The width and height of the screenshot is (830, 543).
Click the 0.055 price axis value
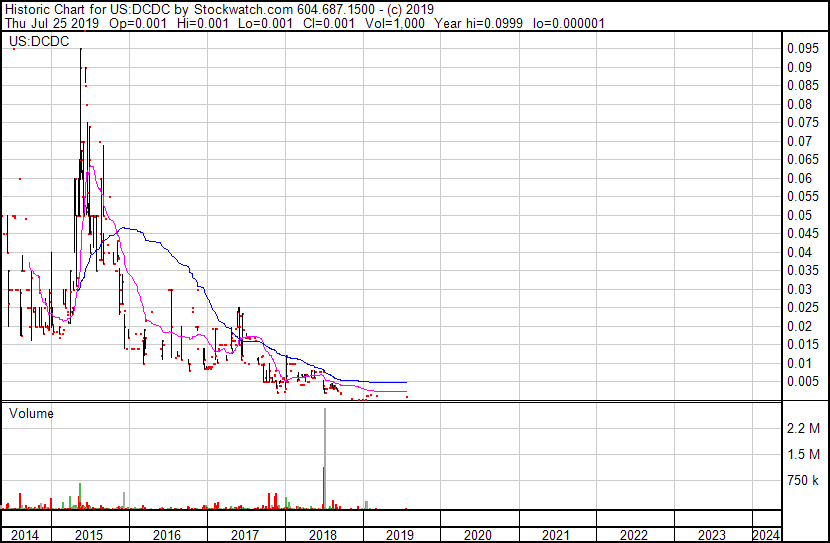click(x=802, y=197)
